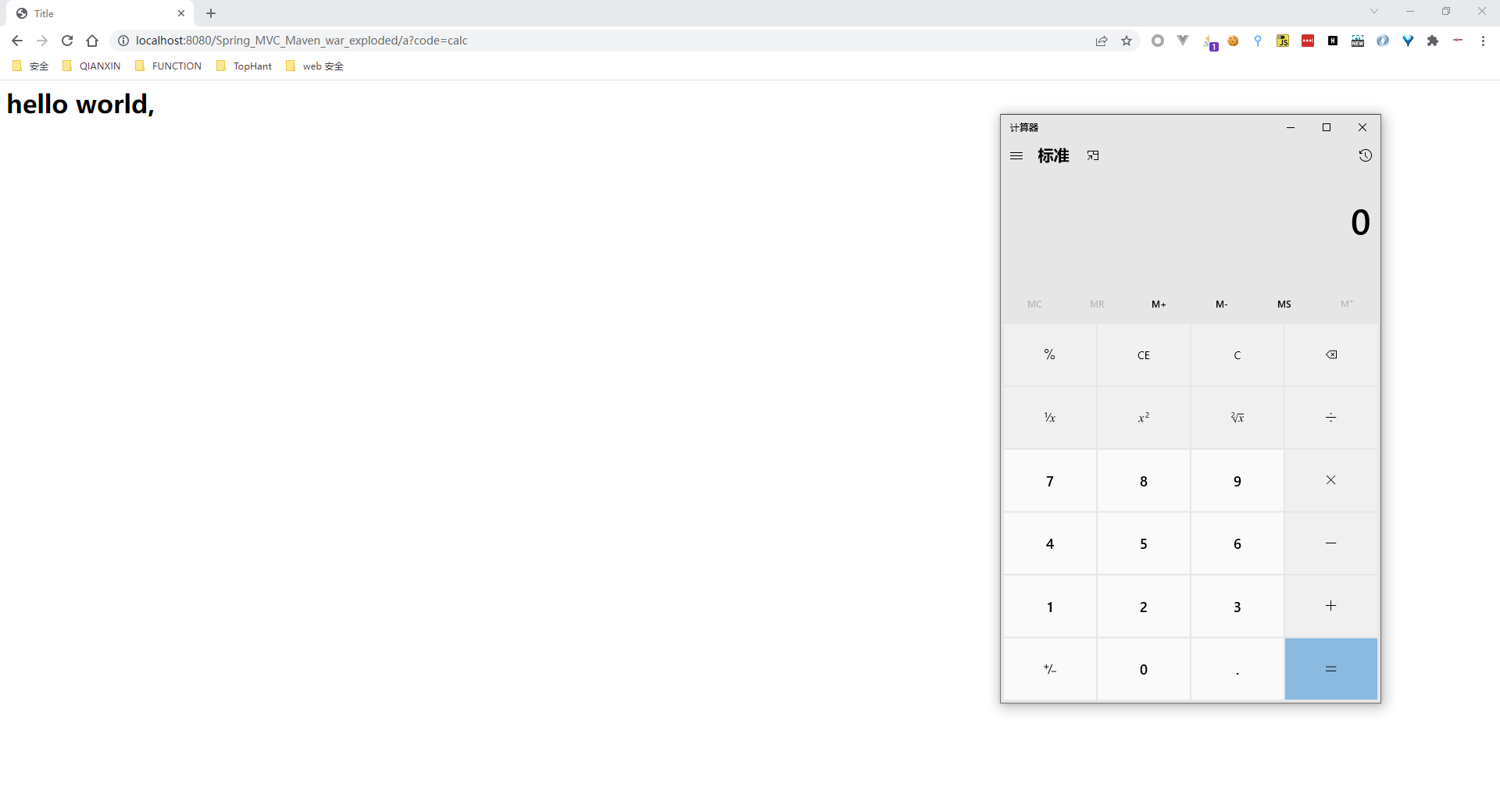The width and height of the screenshot is (1500, 812).
Task: Close the calculator window
Action: (1362, 127)
